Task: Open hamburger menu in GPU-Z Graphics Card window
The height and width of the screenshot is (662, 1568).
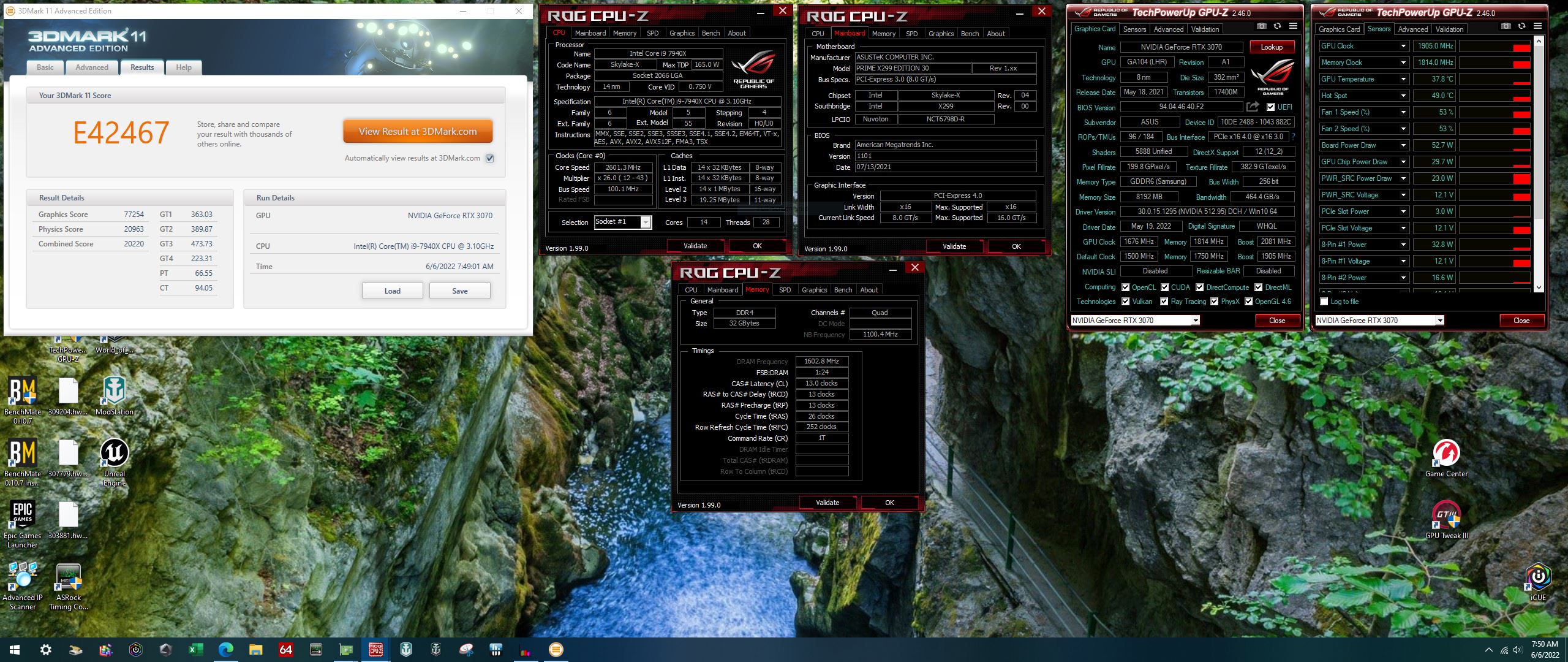Action: point(1293,26)
